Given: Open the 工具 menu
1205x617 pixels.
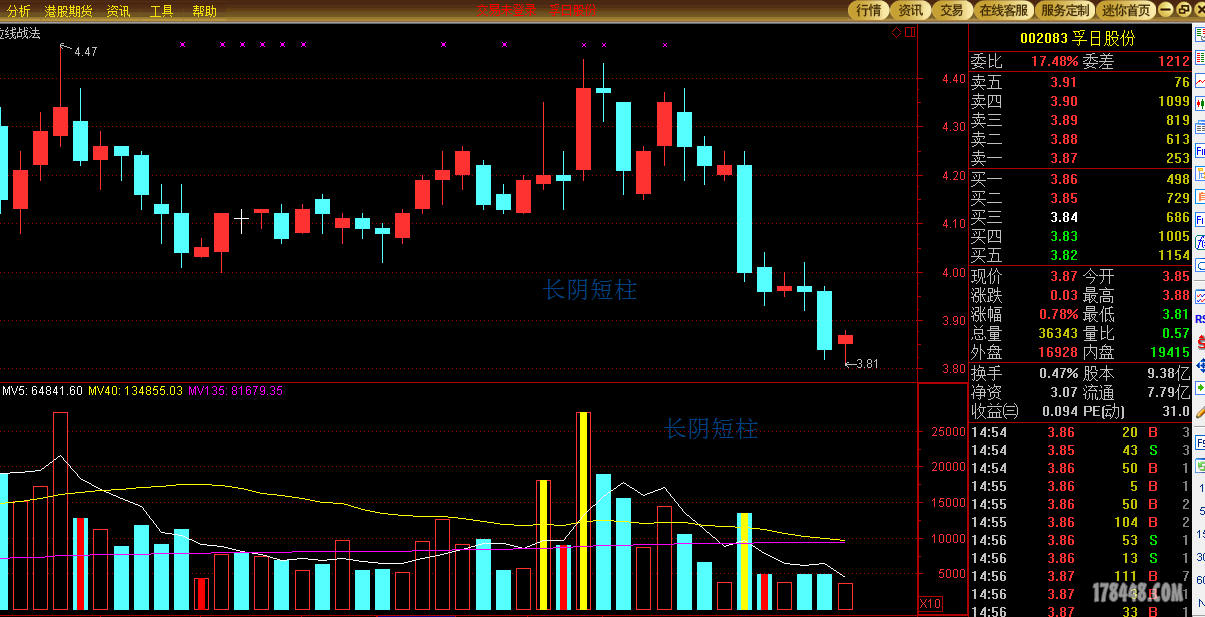Looking at the screenshot, I should (161, 11).
